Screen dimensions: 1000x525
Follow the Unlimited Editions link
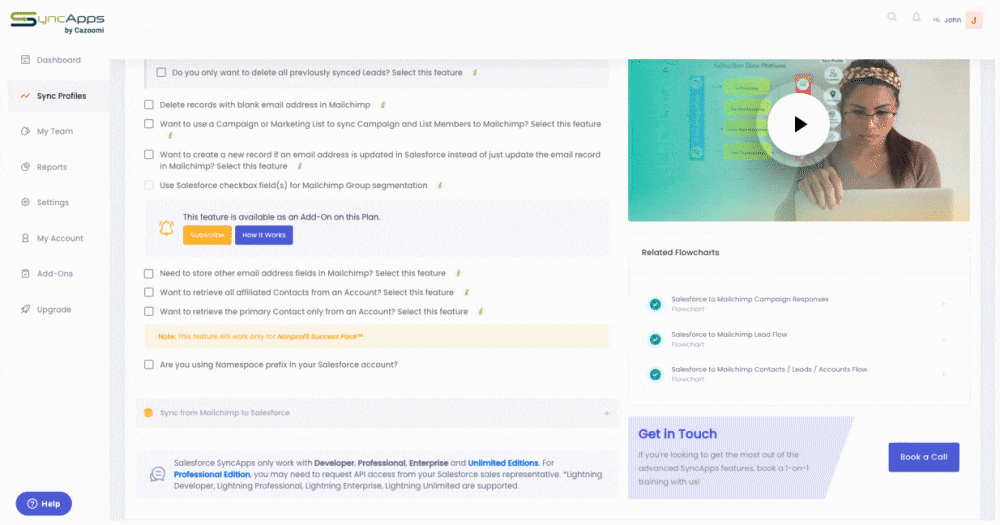coord(503,463)
